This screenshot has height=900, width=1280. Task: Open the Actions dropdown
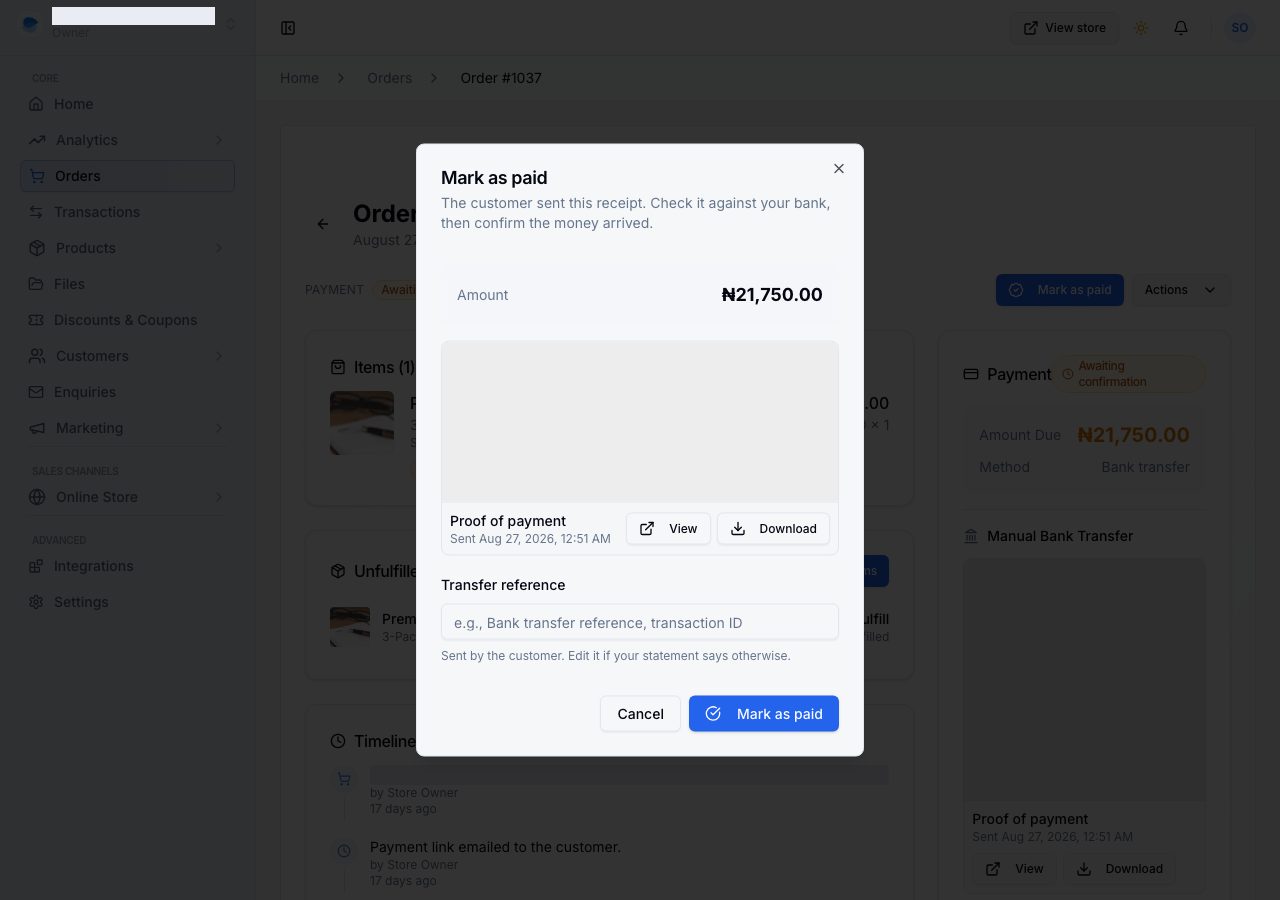click(1181, 290)
